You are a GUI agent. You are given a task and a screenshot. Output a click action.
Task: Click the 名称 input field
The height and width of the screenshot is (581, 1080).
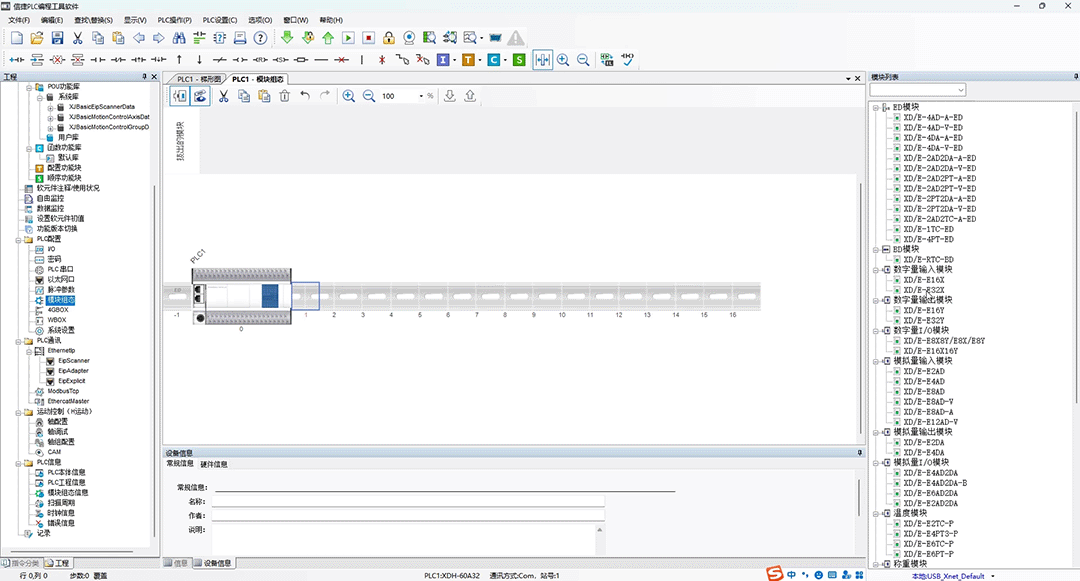408,502
